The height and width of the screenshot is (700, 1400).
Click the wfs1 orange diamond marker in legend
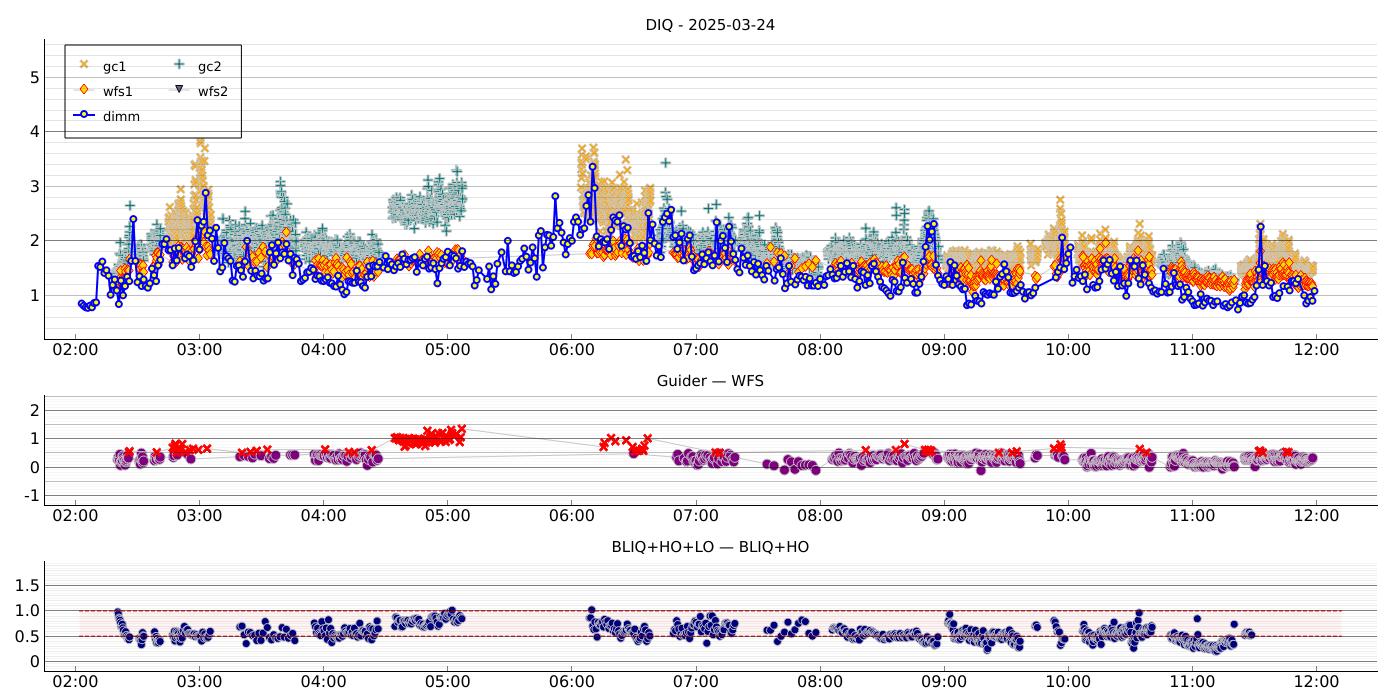click(x=84, y=90)
